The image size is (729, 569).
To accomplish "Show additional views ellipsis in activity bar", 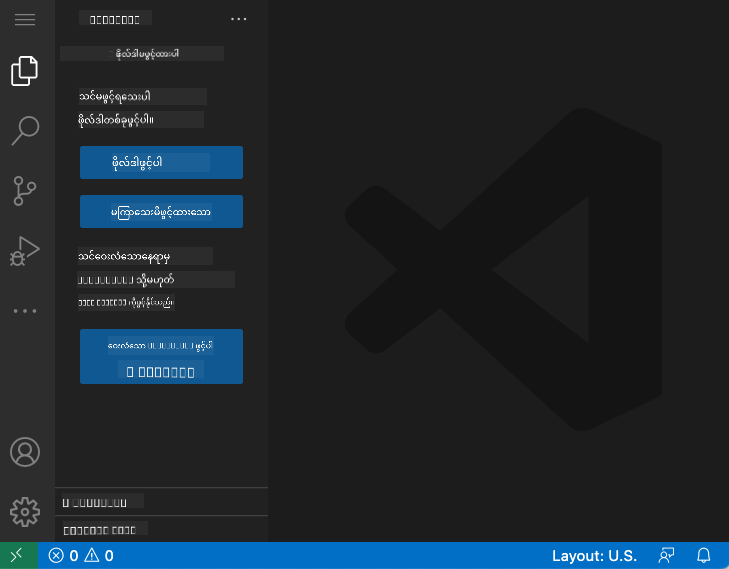I will coord(25,311).
